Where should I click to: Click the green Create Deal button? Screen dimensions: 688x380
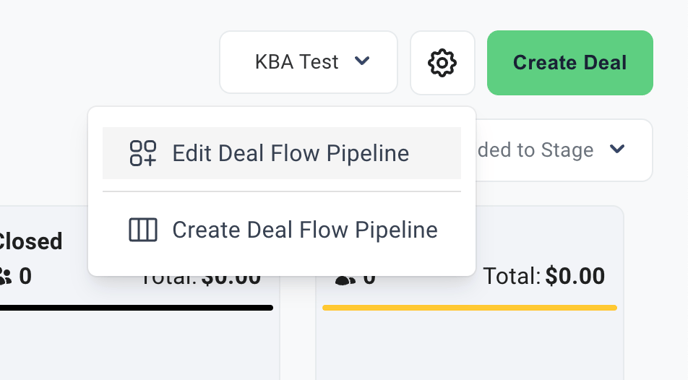[570, 63]
